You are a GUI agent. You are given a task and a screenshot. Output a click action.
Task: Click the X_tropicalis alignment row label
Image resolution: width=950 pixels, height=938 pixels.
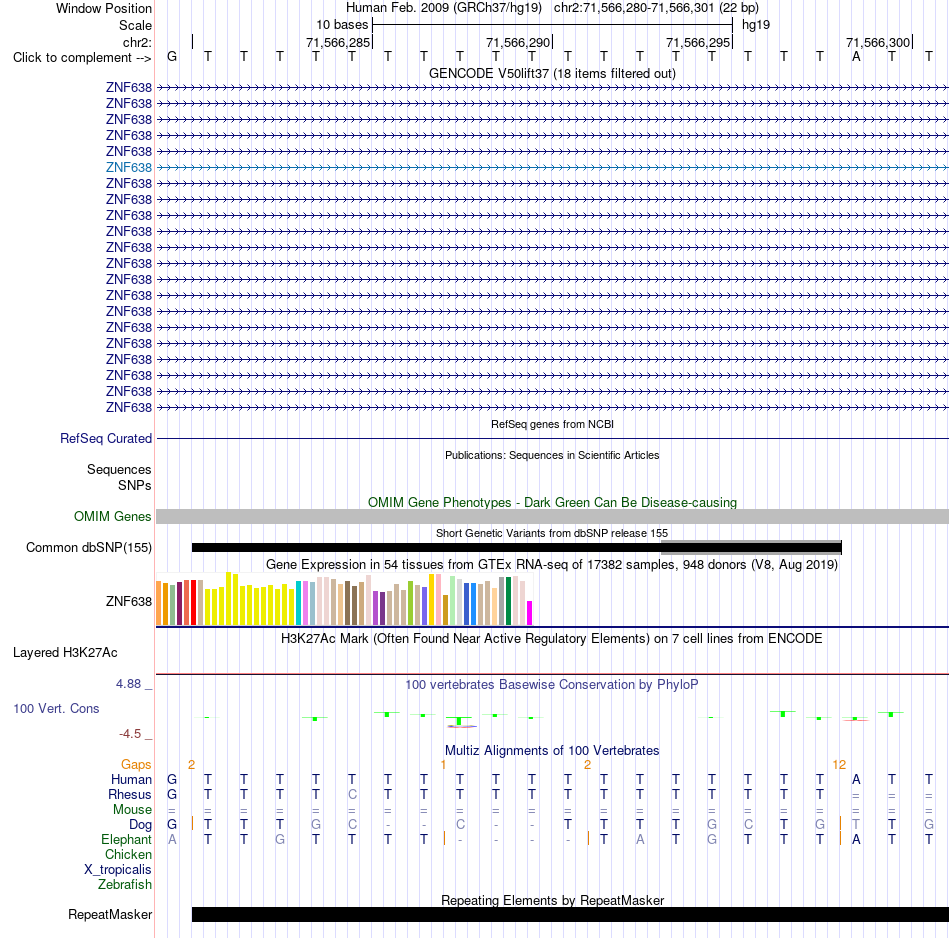(x=118, y=870)
